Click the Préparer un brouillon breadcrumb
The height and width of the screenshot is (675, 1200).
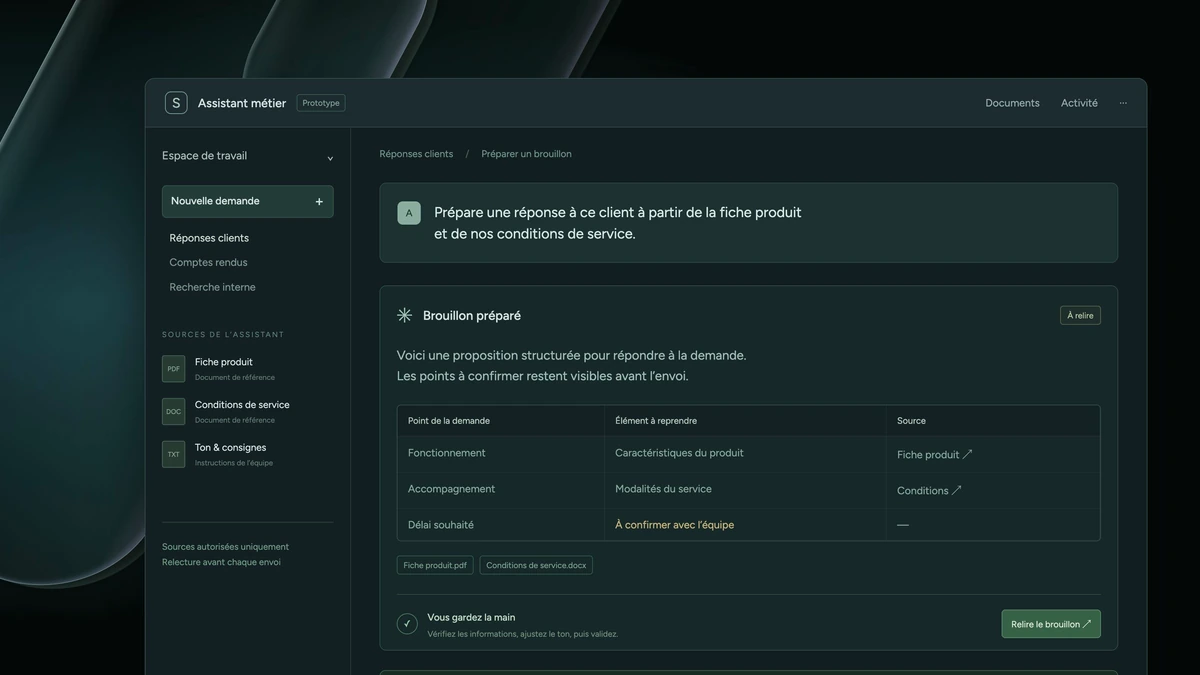tap(526, 154)
